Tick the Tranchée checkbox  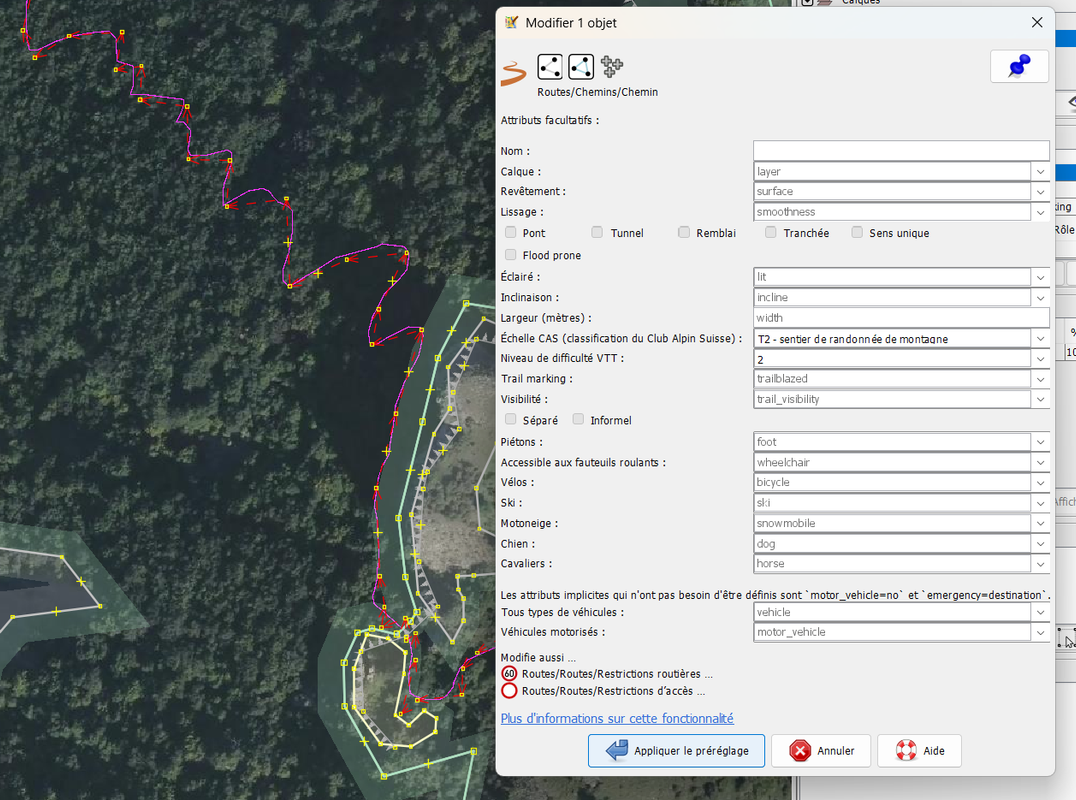[x=771, y=233]
